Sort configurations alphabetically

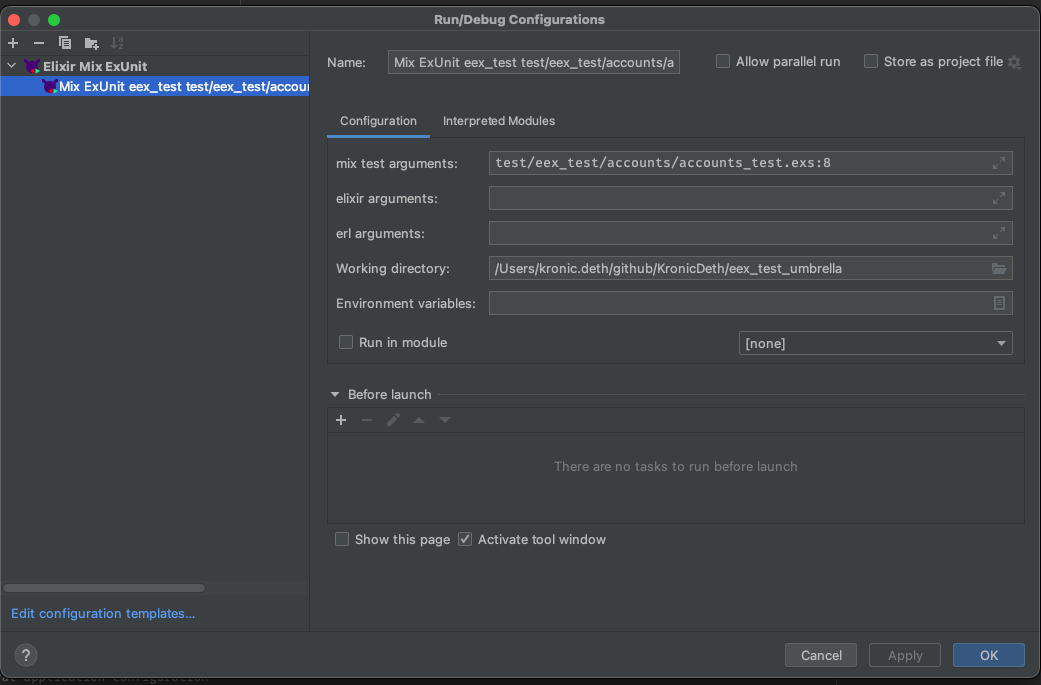click(117, 43)
